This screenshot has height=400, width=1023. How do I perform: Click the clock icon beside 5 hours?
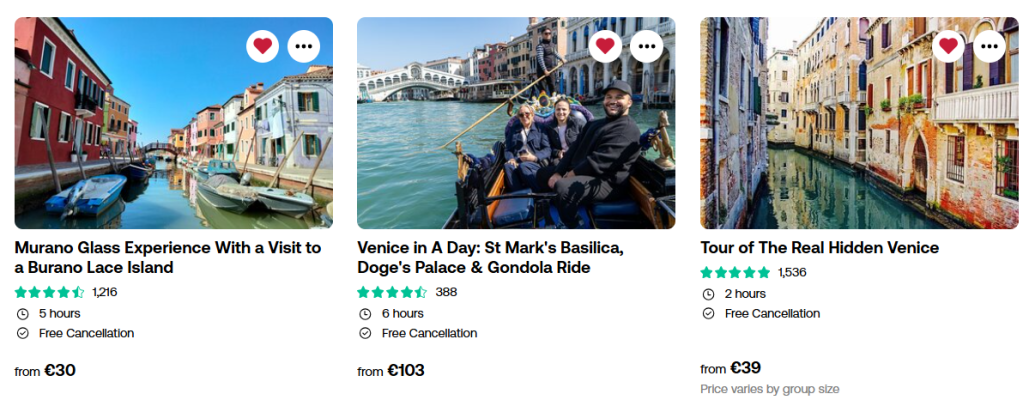click(x=22, y=313)
